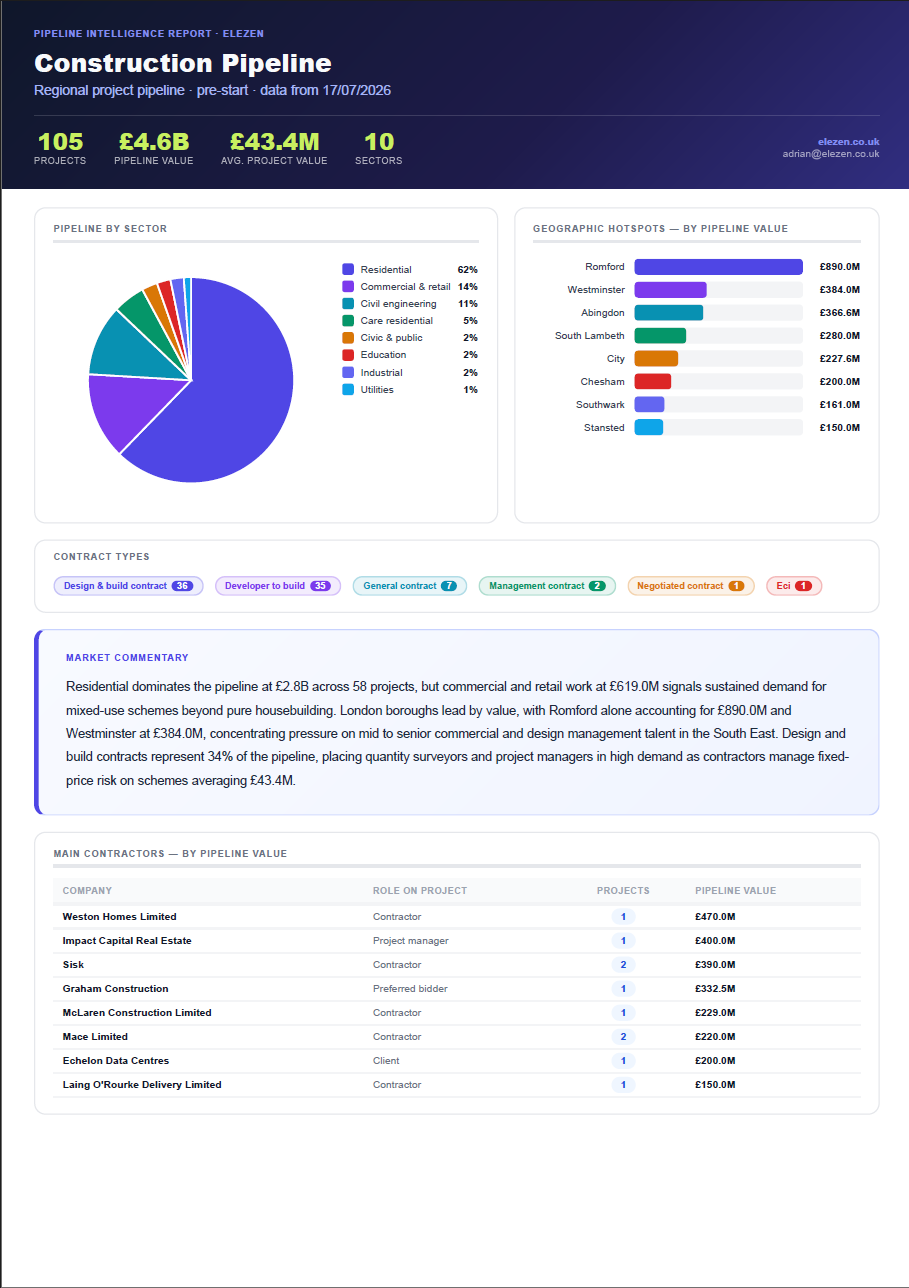Image resolution: width=909 pixels, height=1288 pixels.
Task: Select the Eci contract chip
Action: tap(794, 586)
